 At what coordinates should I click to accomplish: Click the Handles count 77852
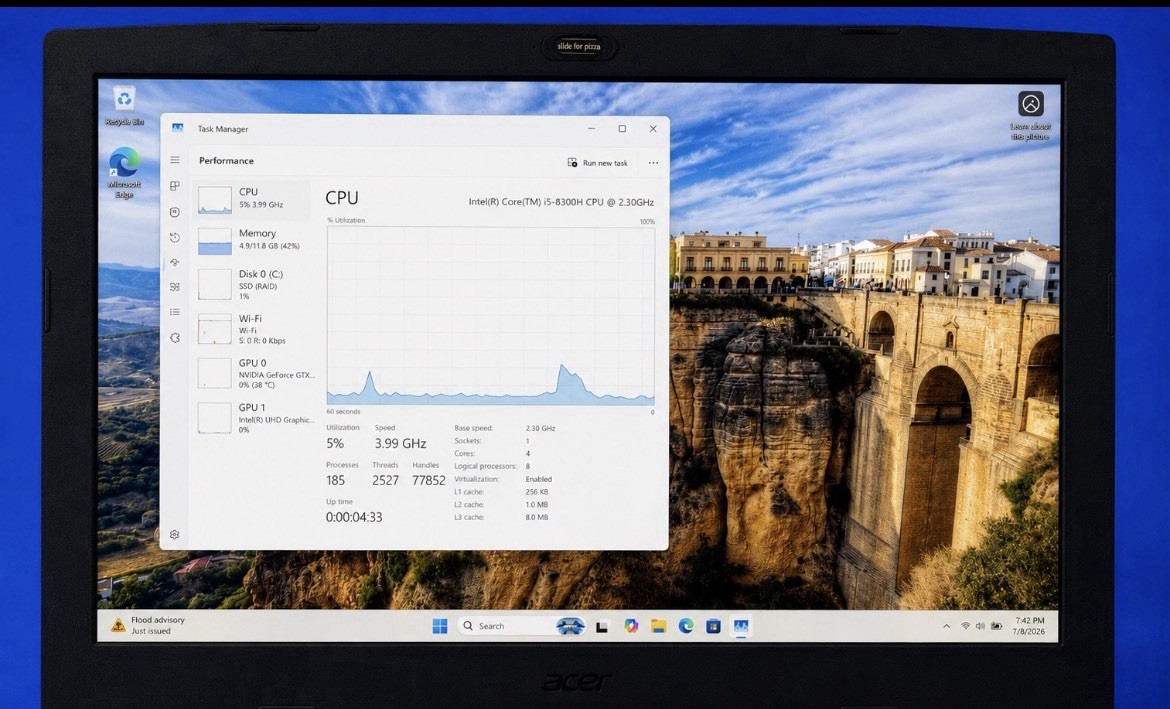429,480
